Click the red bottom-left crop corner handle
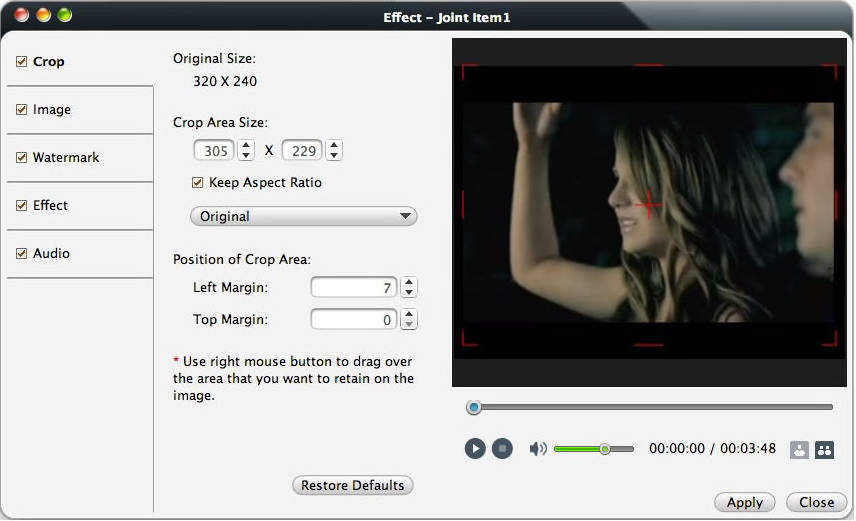This screenshot has height=521, width=856. (x=469, y=339)
